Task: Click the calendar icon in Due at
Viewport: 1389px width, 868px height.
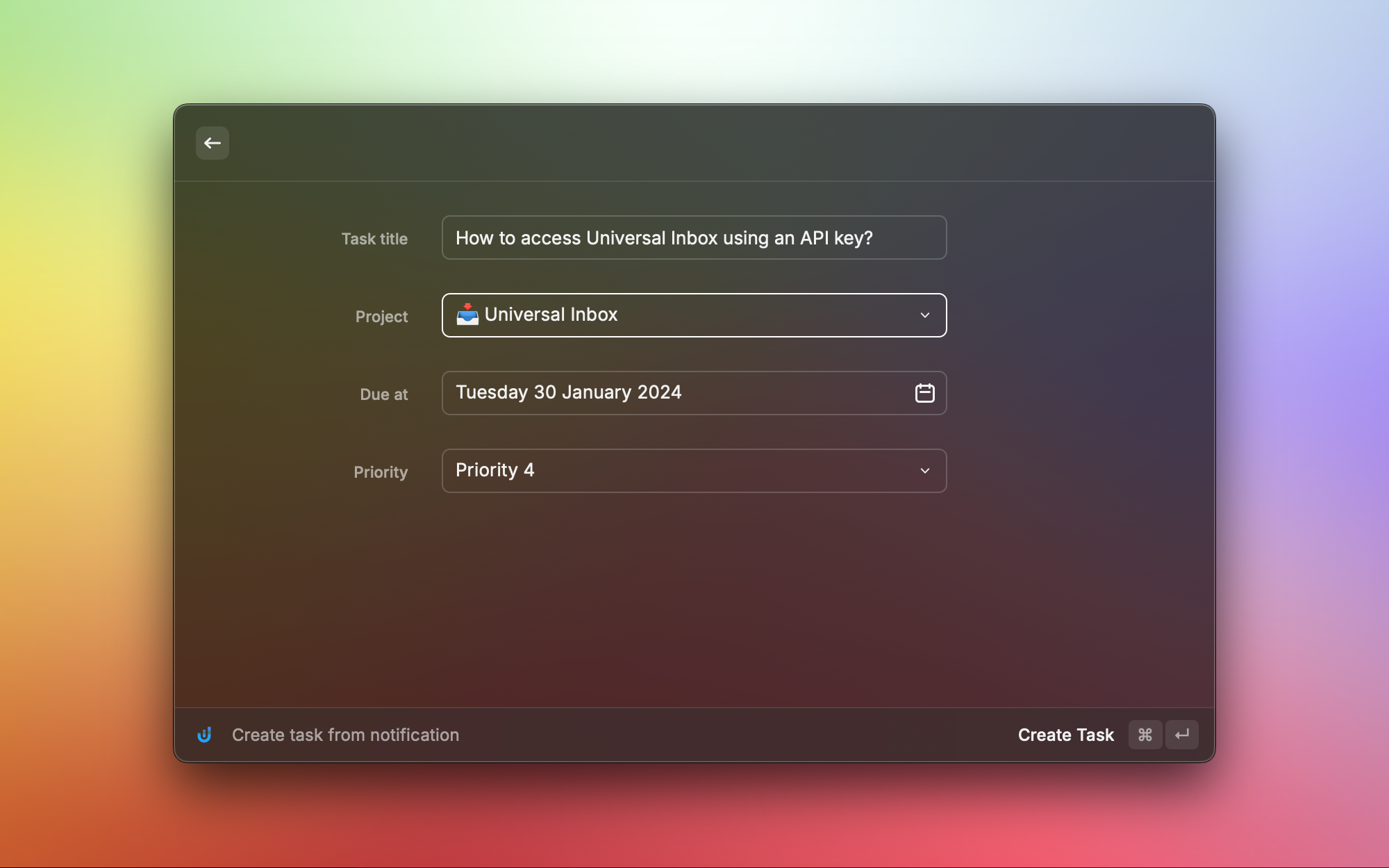Action: pos(924,393)
